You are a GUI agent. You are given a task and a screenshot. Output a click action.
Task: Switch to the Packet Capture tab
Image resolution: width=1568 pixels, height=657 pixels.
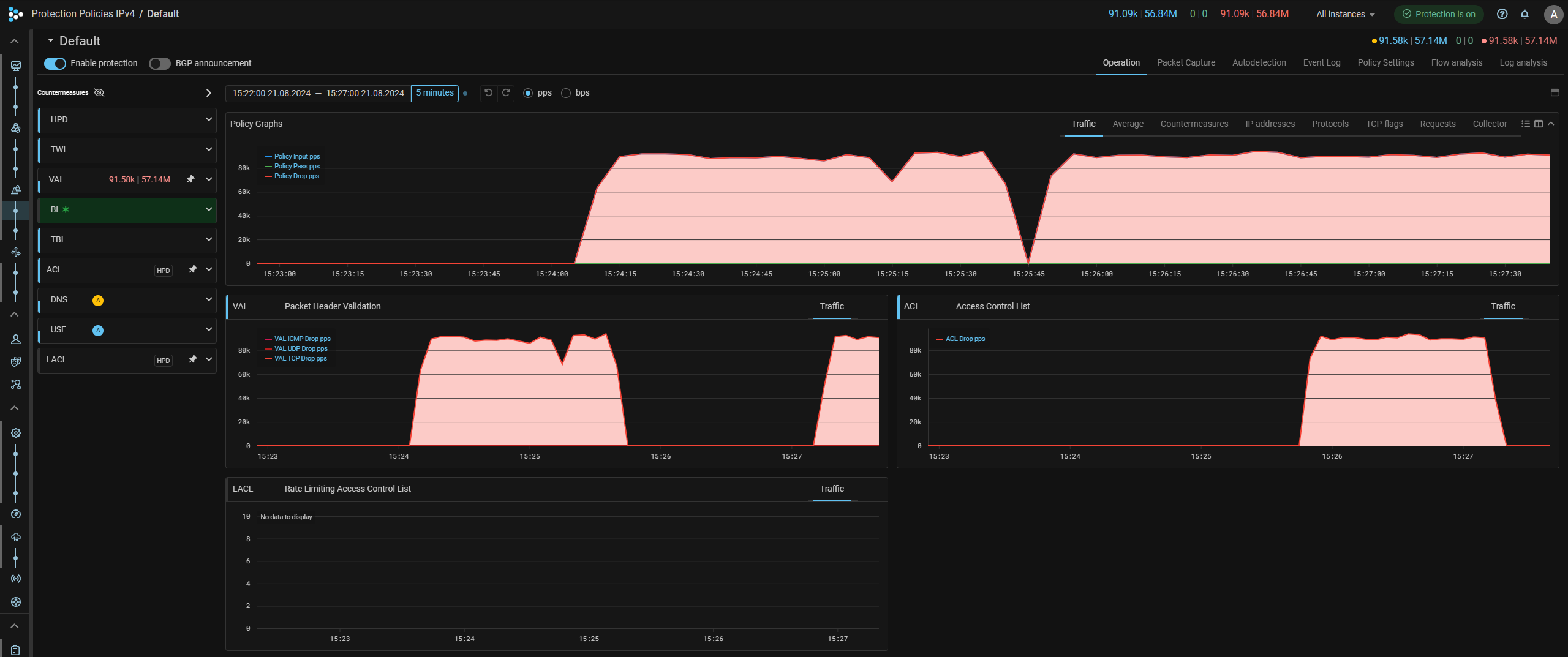(1186, 62)
